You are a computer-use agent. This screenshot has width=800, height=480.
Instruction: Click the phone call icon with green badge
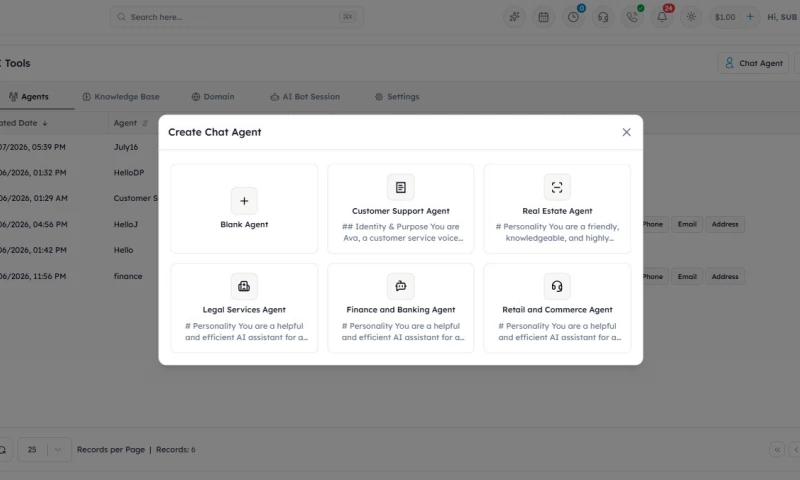point(632,17)
